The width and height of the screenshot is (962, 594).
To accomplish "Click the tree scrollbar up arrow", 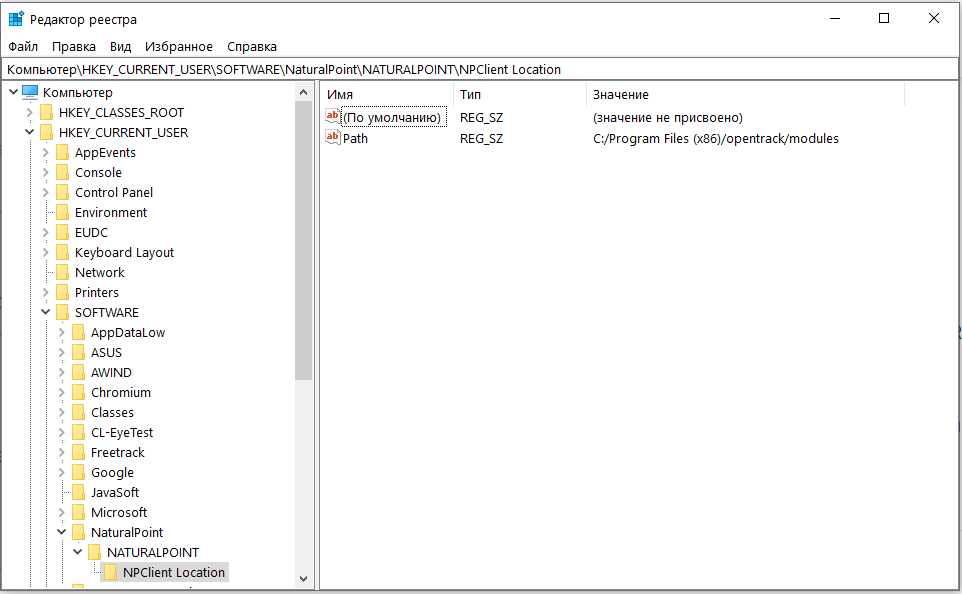I will click(x=303, y=92).
